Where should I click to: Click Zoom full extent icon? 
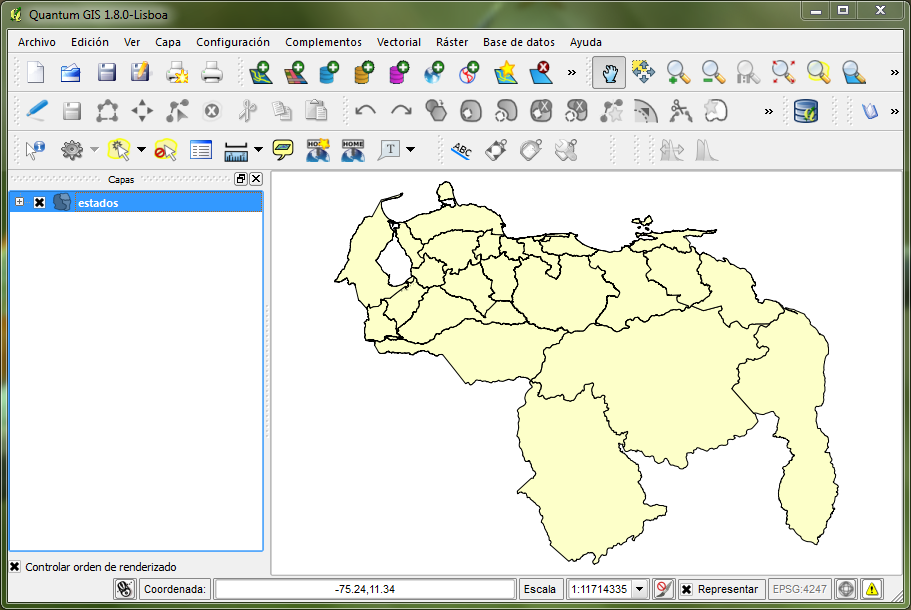783,73
